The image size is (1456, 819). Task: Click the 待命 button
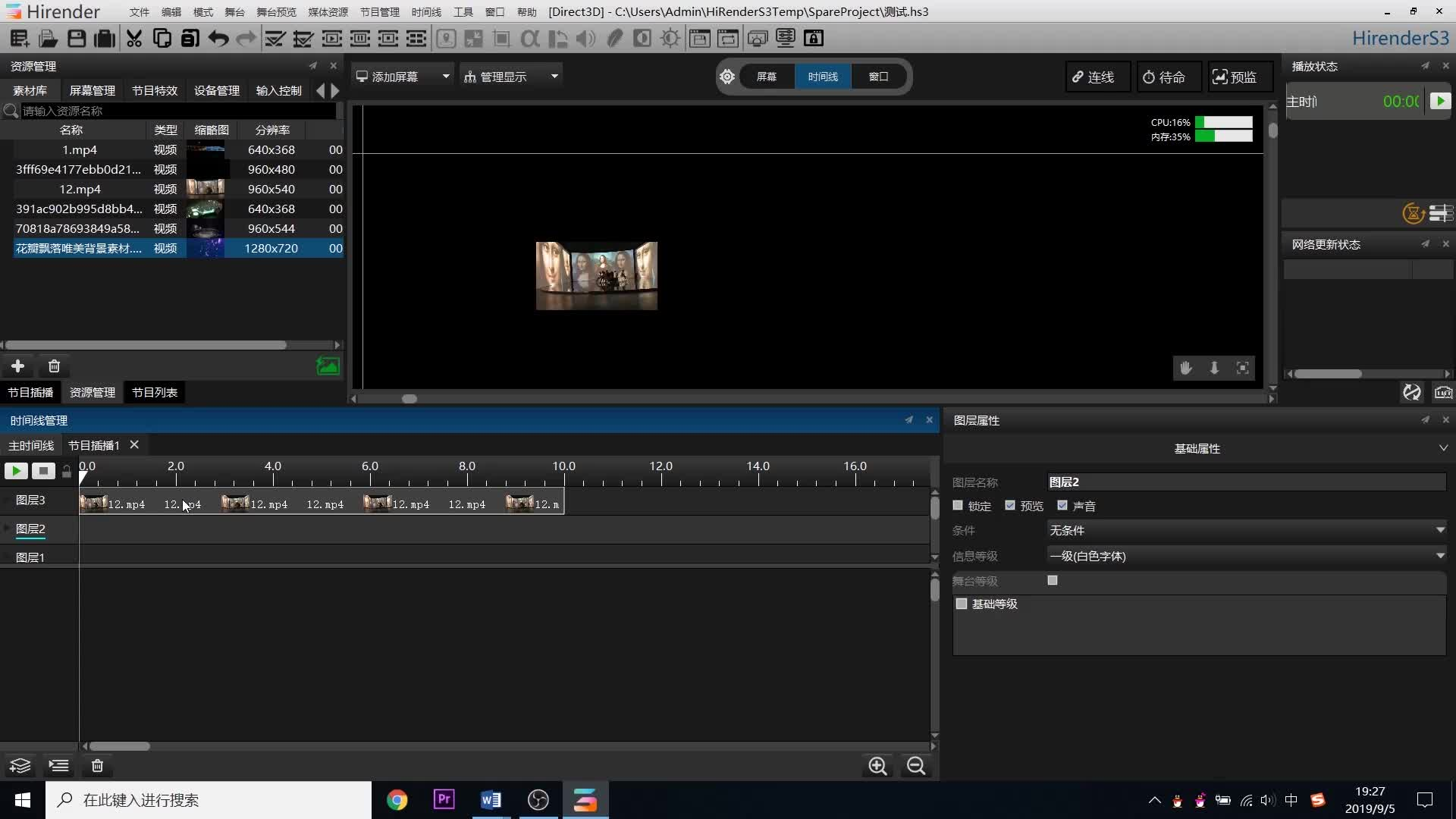[x=1169, y=77]
